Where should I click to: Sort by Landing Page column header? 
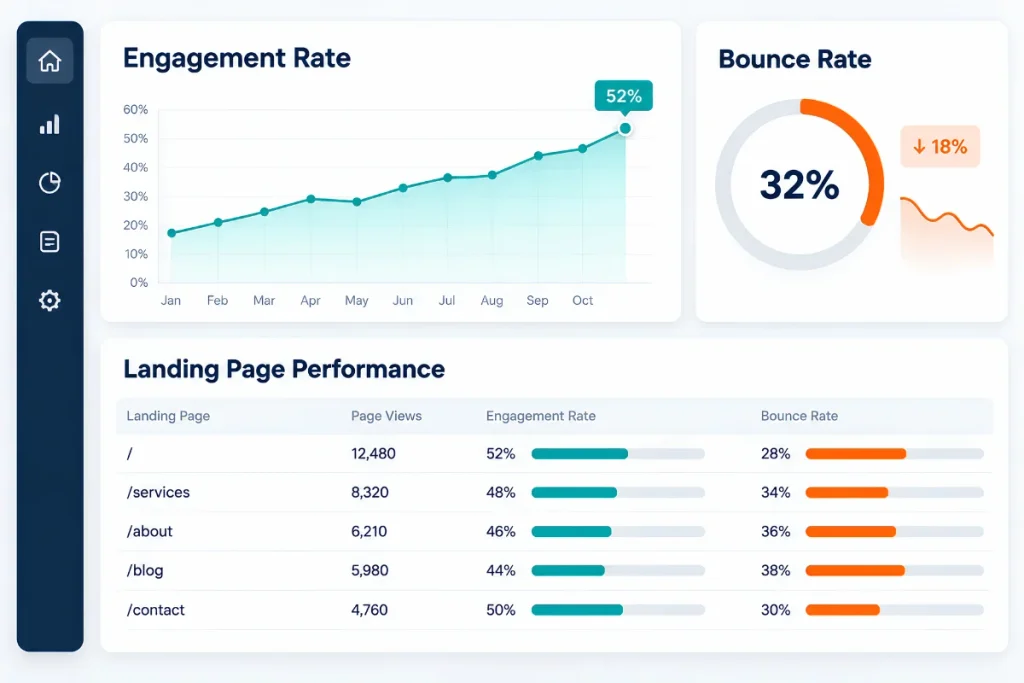(168, 416)
